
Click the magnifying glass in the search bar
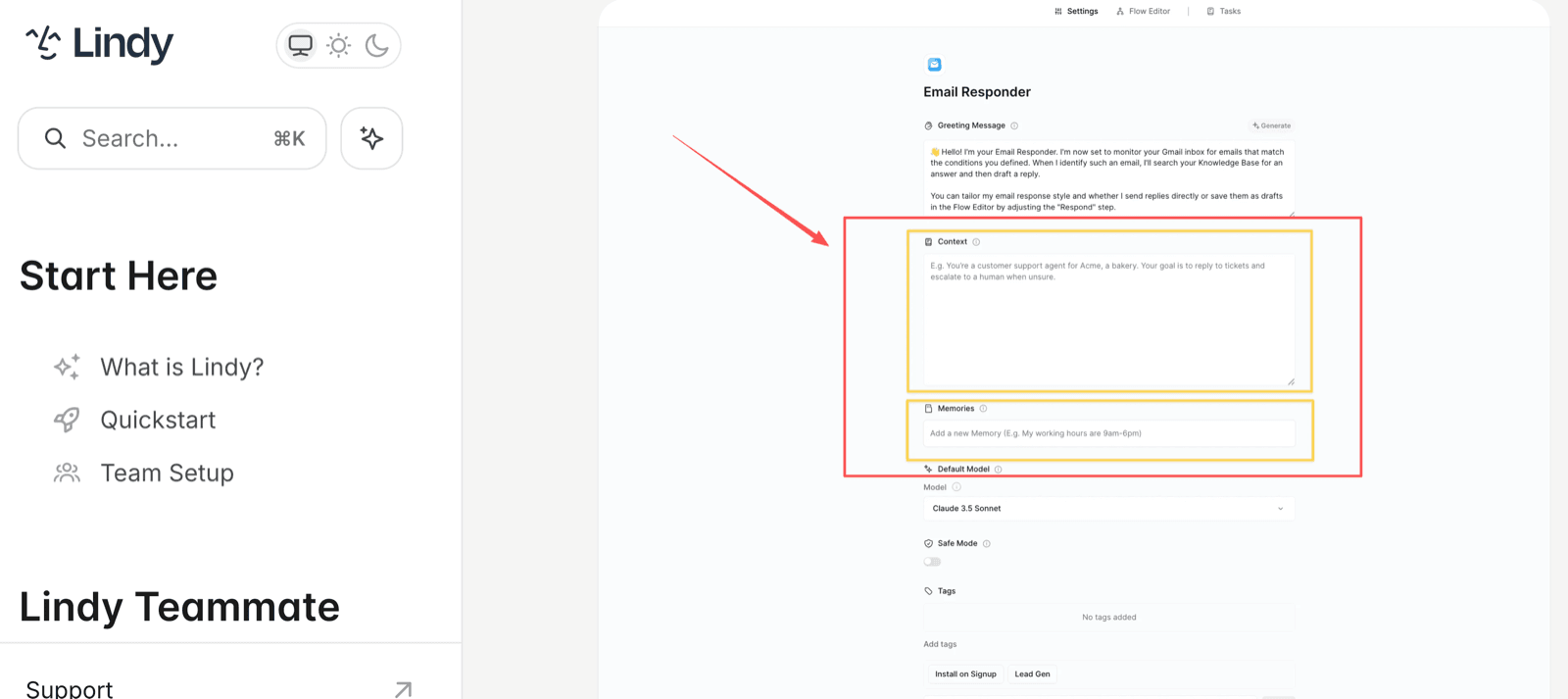pyautogui.click(x=55, y=138)
